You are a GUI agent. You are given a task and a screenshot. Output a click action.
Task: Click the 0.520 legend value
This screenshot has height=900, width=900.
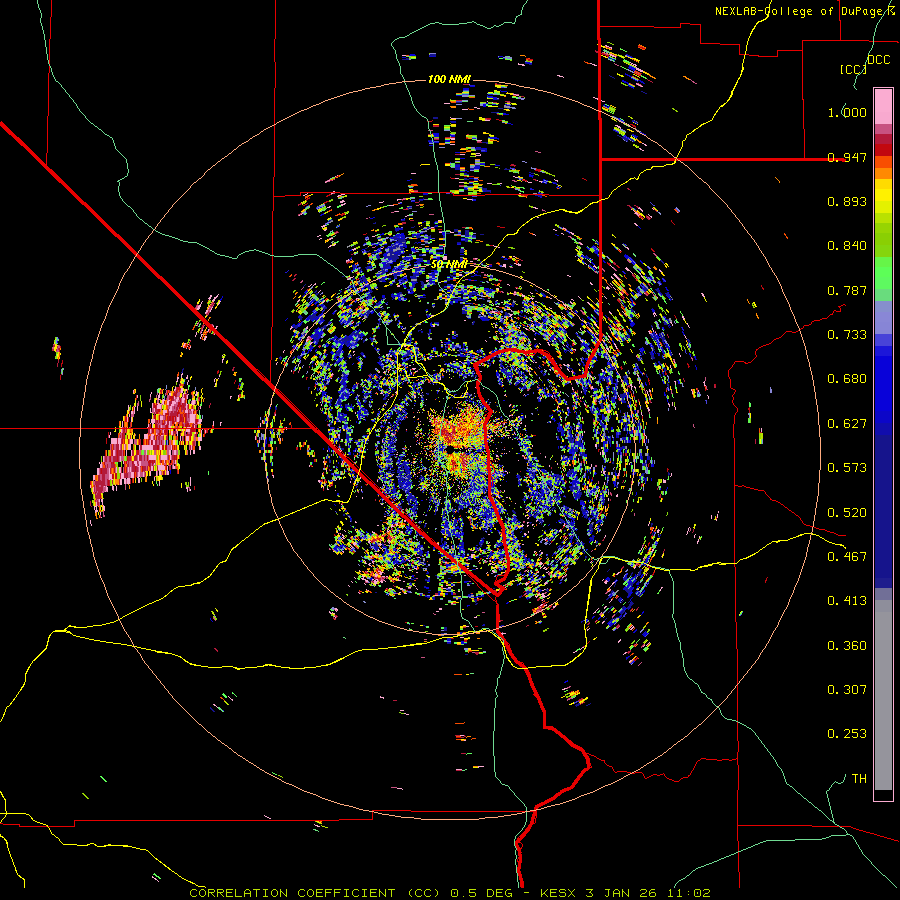coord(847,513)
